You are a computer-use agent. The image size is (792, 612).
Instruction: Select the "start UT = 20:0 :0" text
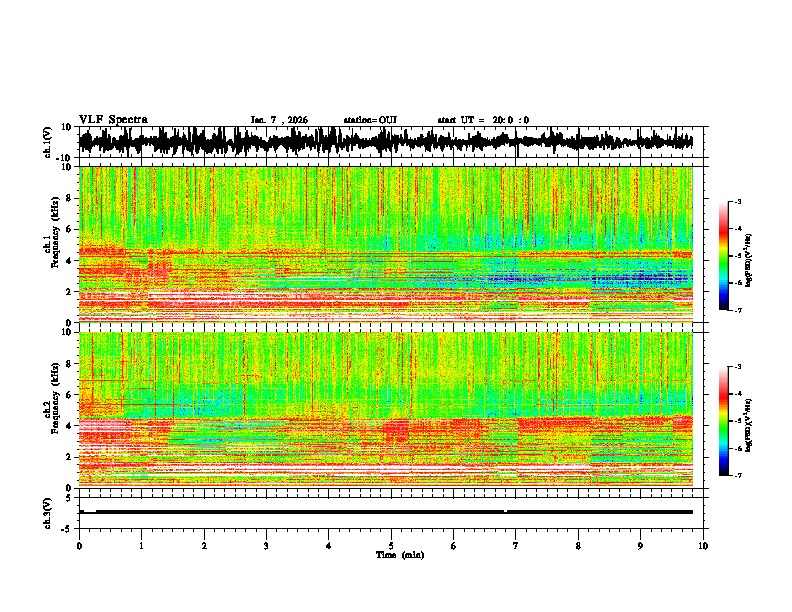point(483,120)
